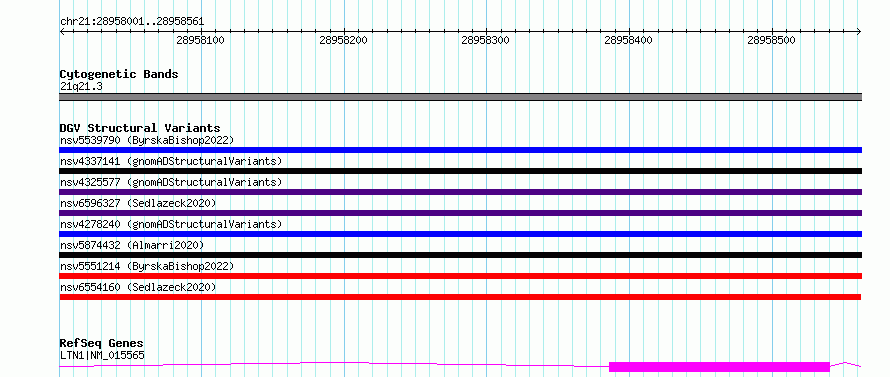Click ruler position 28958400
The height and width of the screenshot is (377, 890).
(x=628, y=40)
